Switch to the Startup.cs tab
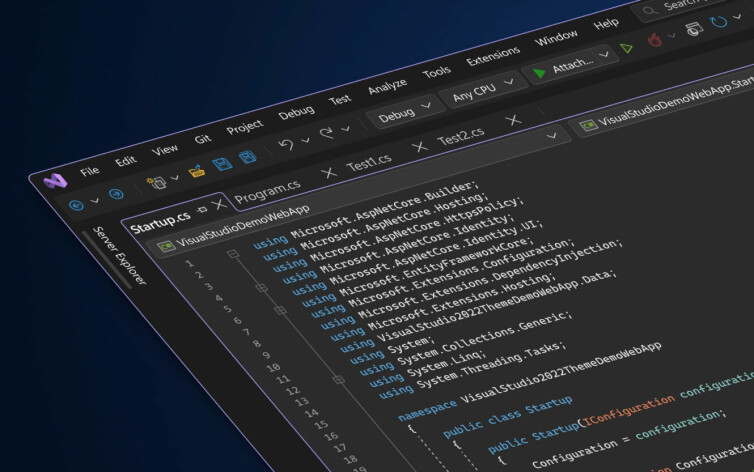This screenshot has width=754, height=472. point(161,223)
